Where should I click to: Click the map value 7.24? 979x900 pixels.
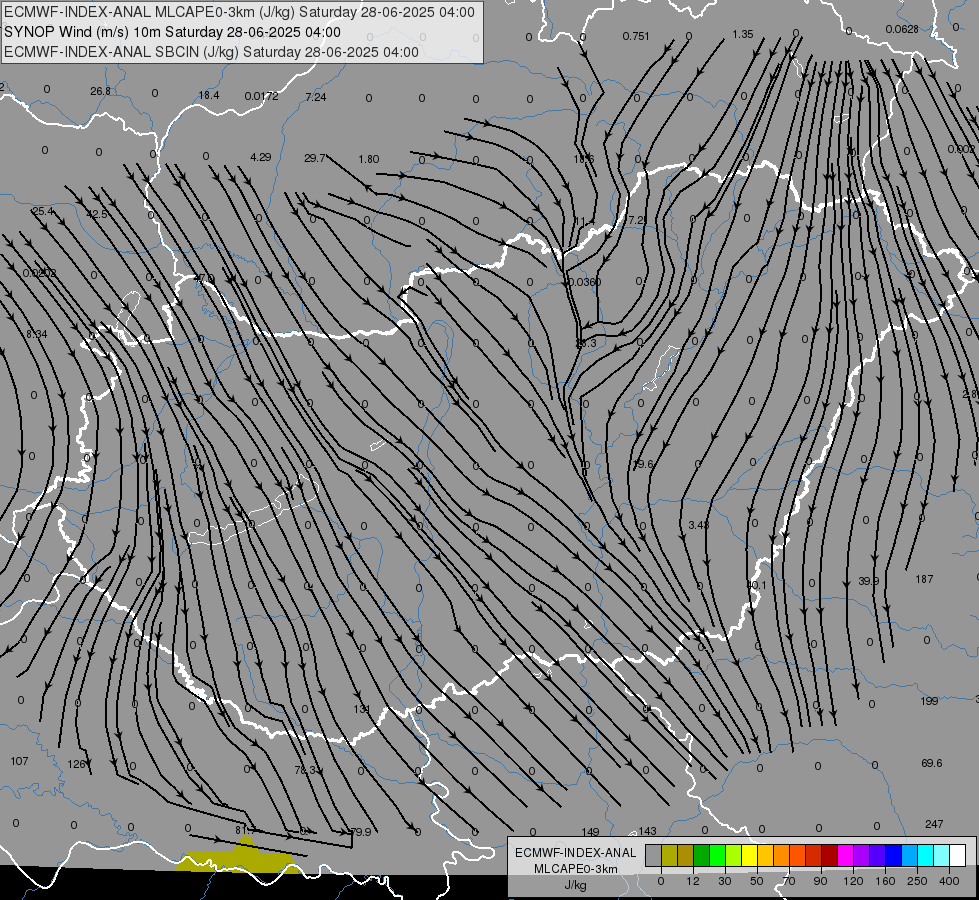pyautogui.click(x=316, y=97)
